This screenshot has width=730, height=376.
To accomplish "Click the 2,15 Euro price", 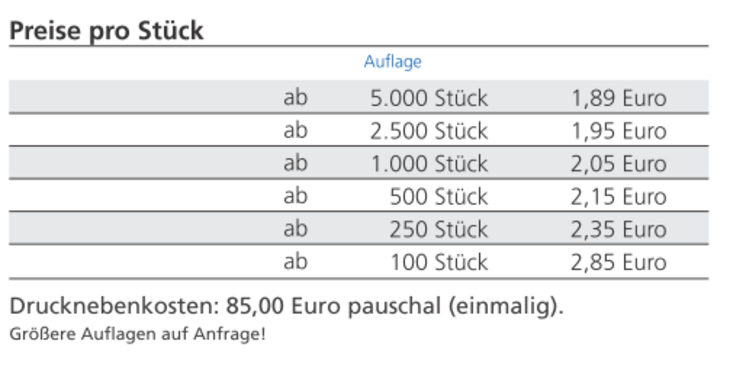I will (x=619, y=197).
